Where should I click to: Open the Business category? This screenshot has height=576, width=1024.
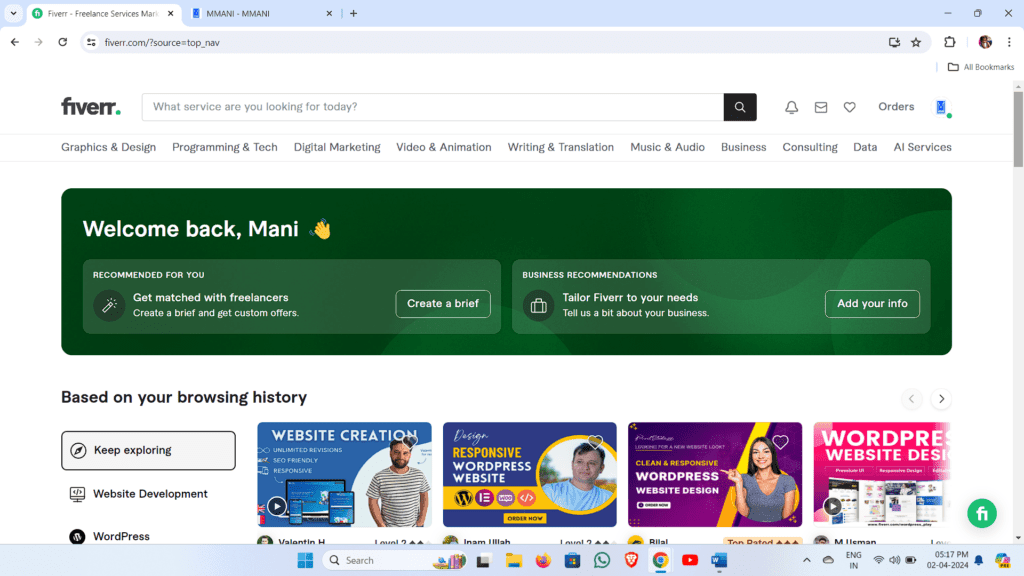point(743,148)
